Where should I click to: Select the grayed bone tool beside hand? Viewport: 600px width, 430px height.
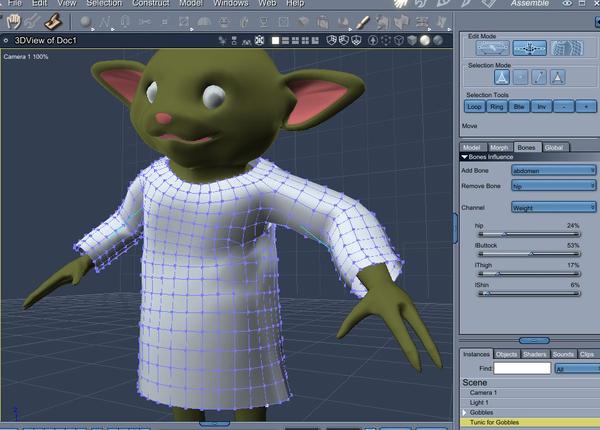click(32, 21)
